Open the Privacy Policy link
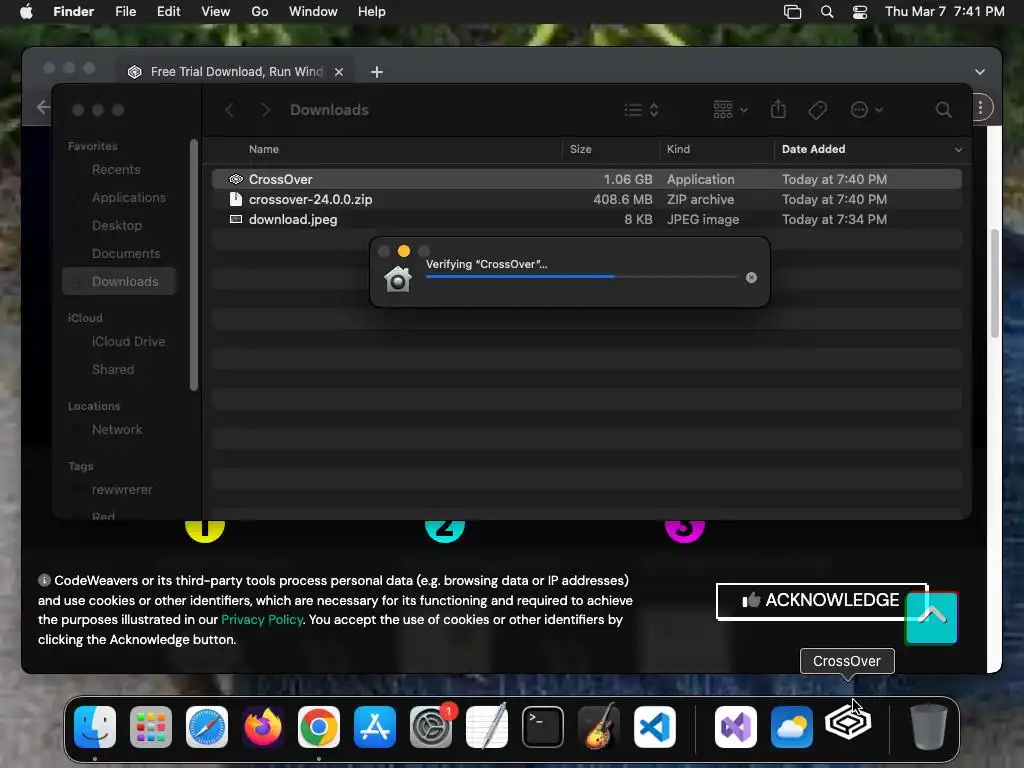The height and width of the screenshot is (768, 1024). [x=262, y=620]
